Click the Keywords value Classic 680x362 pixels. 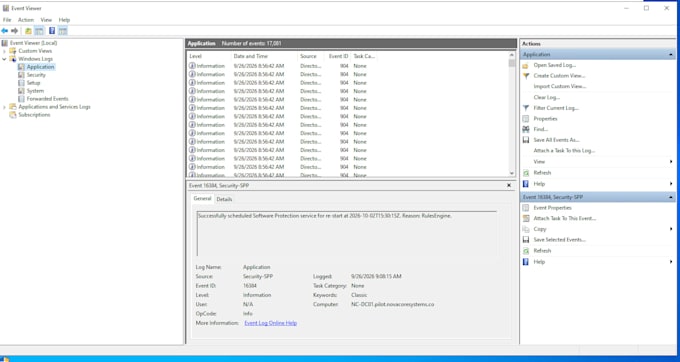point(359,295)
